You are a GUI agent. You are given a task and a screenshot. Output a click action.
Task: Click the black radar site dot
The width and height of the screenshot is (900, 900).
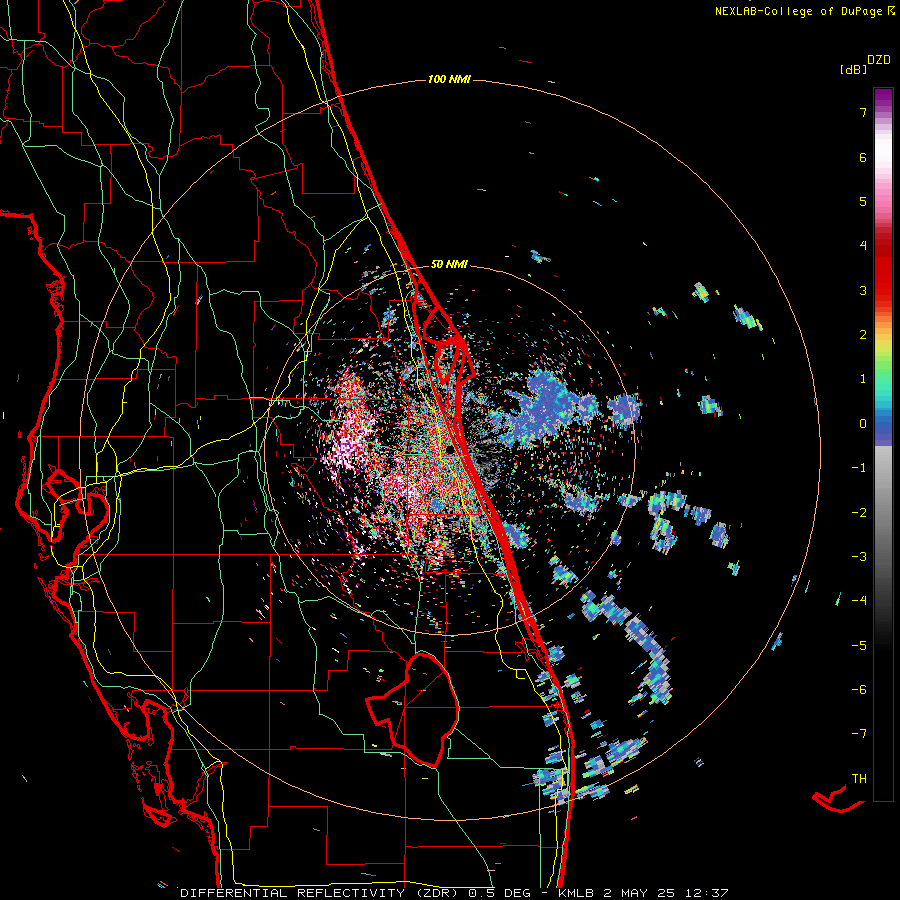click(x=451, y=449)
